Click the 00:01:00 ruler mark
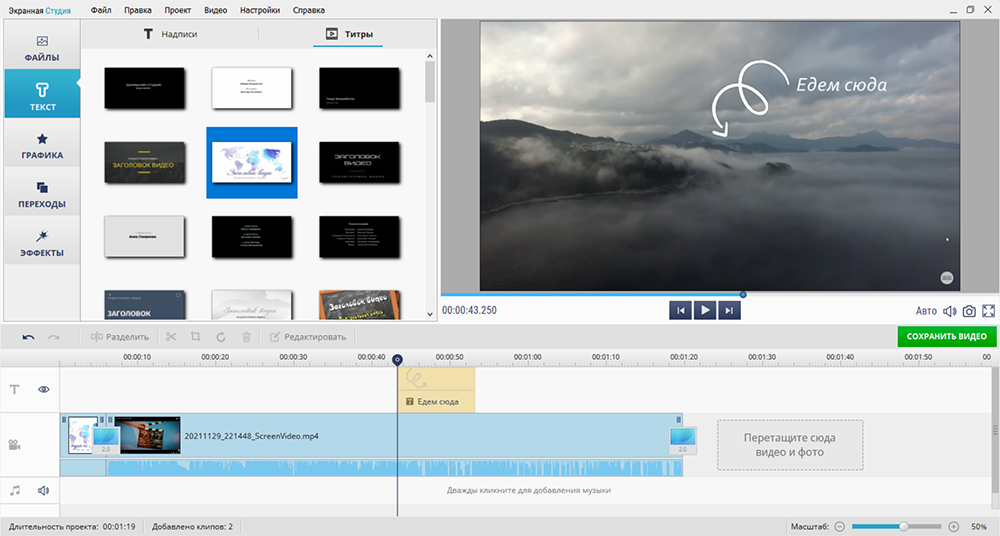The image size is (1000, 536). pos(527,357)
